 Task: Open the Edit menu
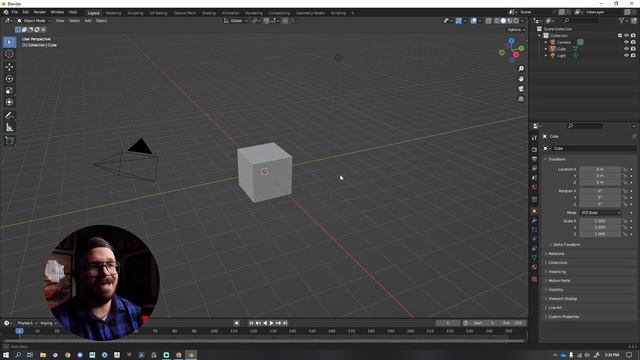pos(26,12)
